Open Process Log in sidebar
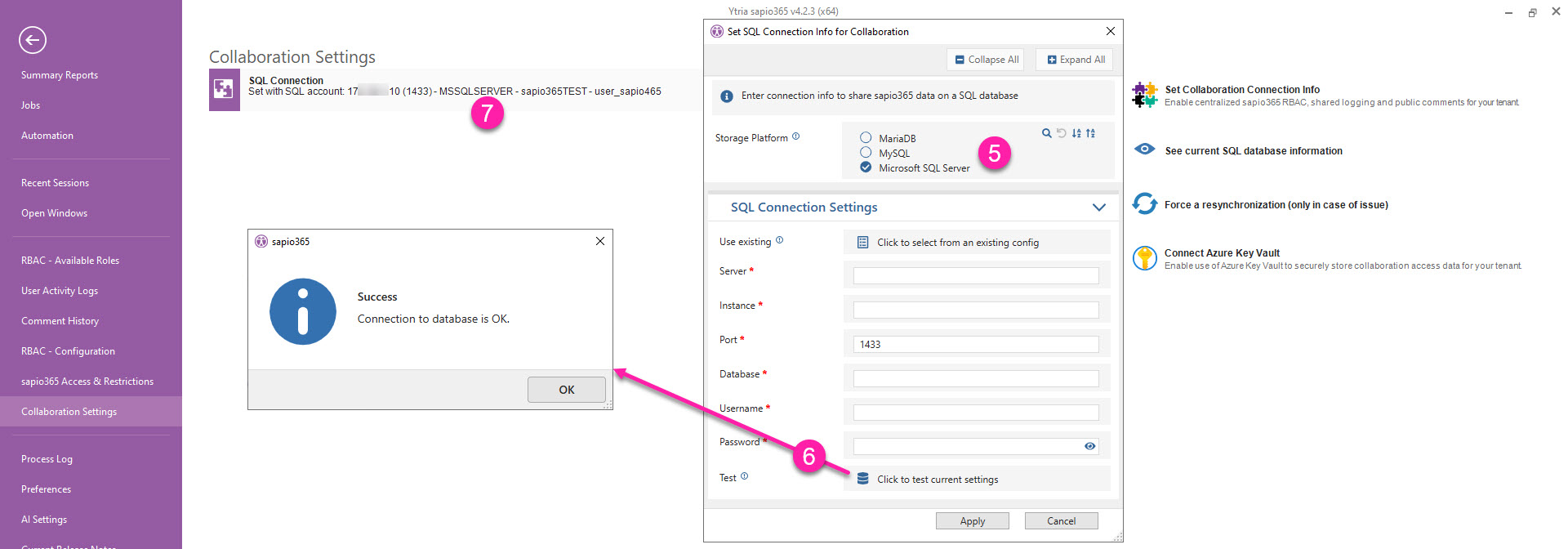Image resolution: width=1568 pixels, height=549 pixels. (x=47, y=459)
